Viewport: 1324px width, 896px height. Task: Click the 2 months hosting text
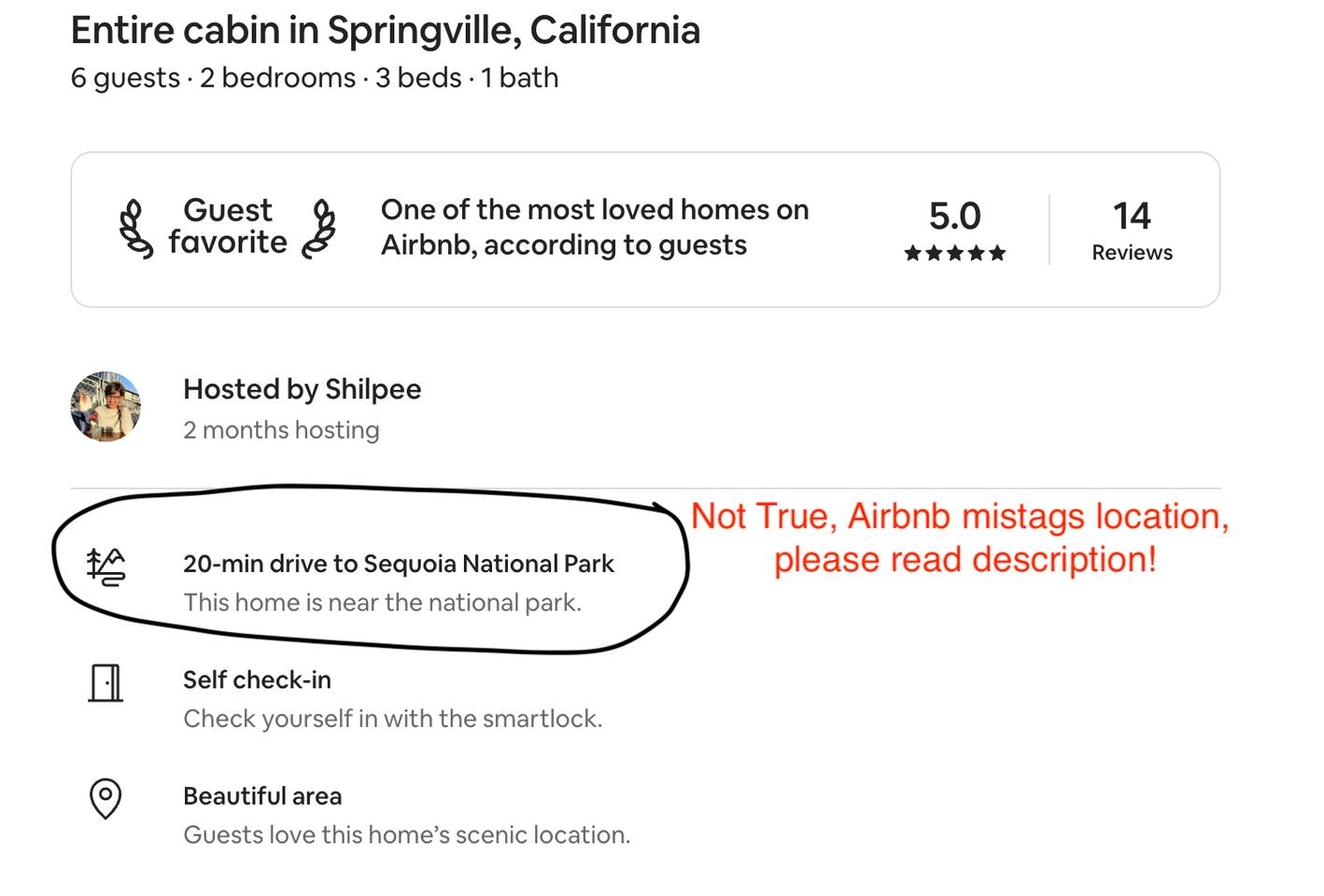[x=281, y=430]
